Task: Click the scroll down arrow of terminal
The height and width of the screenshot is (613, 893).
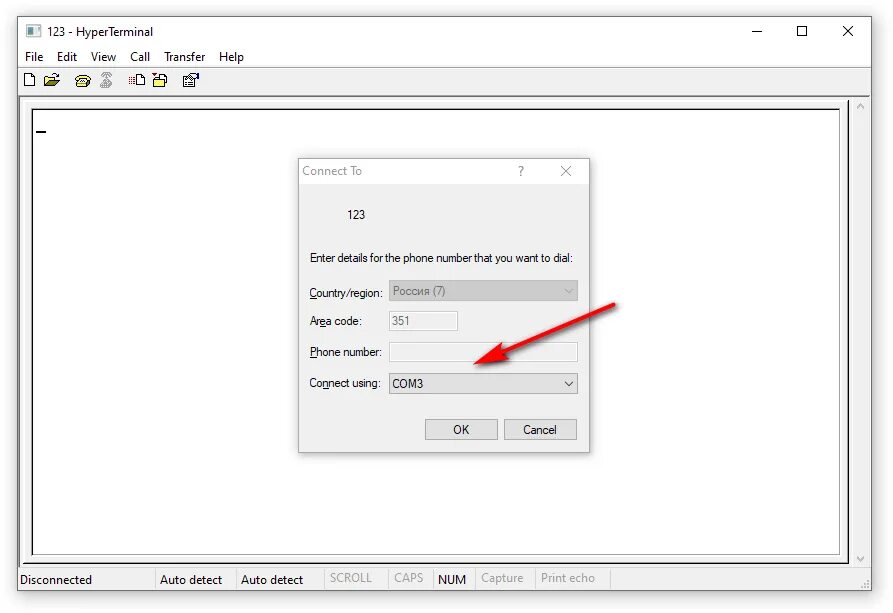Action: [x=860, y=558]
